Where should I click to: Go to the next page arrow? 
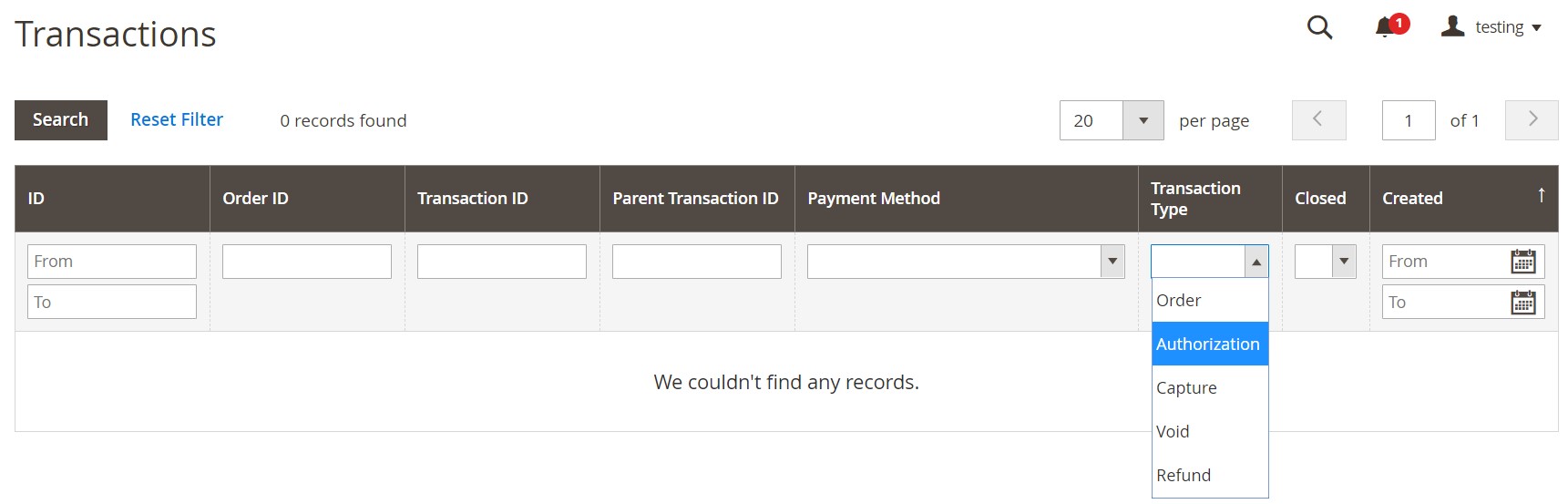1532,119
